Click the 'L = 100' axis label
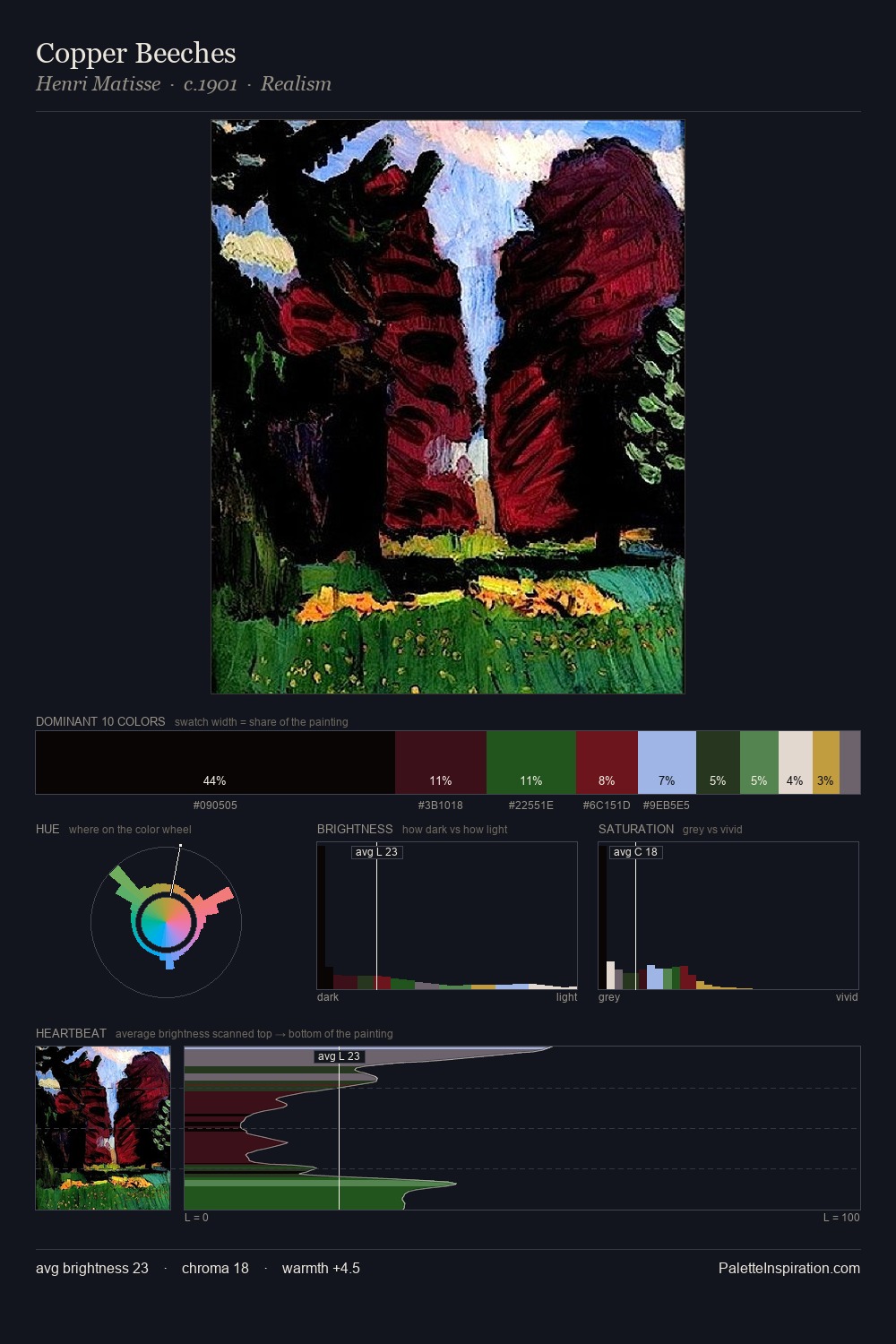The height and width of the screenshot is (1344, 896). (841, 1218)
